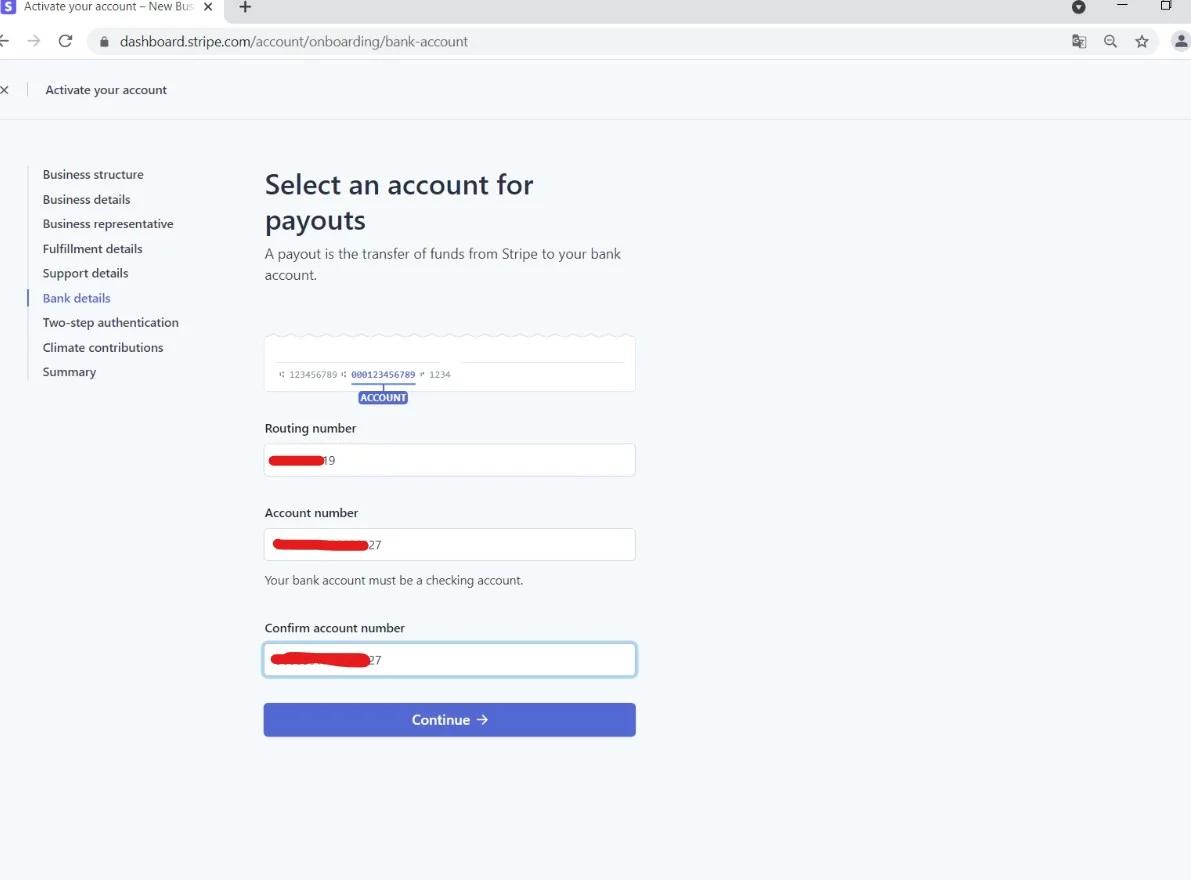Click the forward navigation arrow
Screen dimensions: 1191x880
coord(34,41)
